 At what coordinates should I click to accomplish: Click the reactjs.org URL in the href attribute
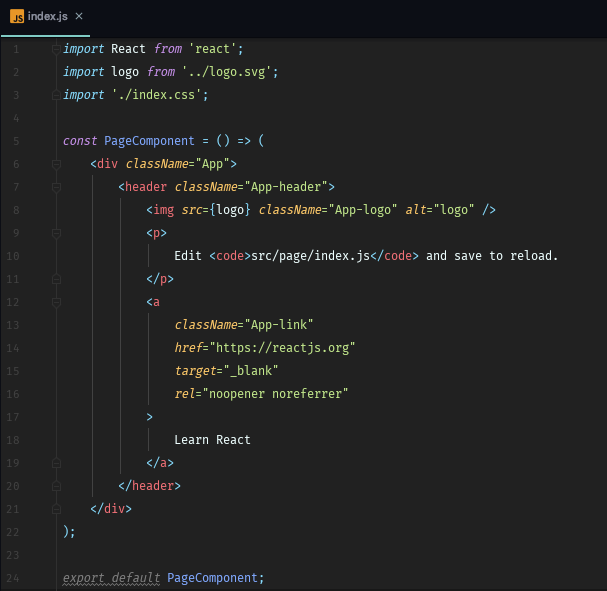click(x=281, y=348)
